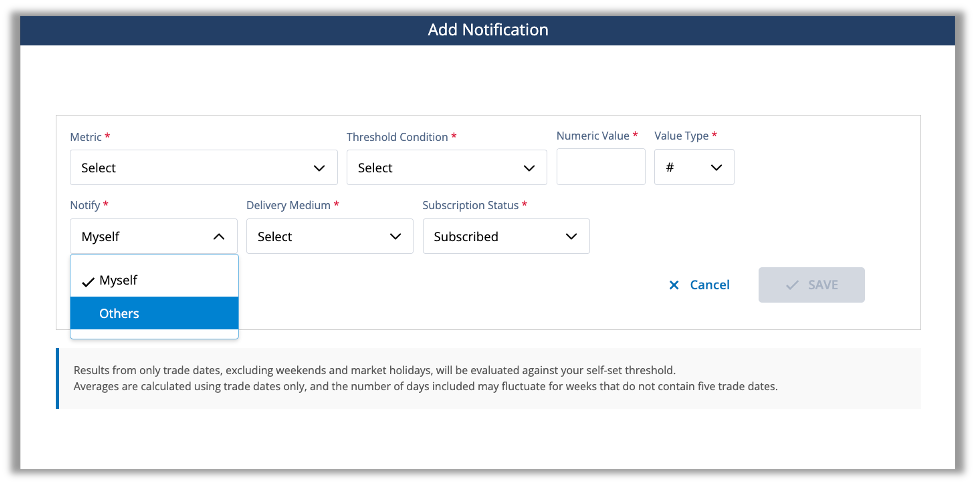The image size is (976, 484).
Task: Click the Add Notification title bar
Action: [x=488, y=30]
